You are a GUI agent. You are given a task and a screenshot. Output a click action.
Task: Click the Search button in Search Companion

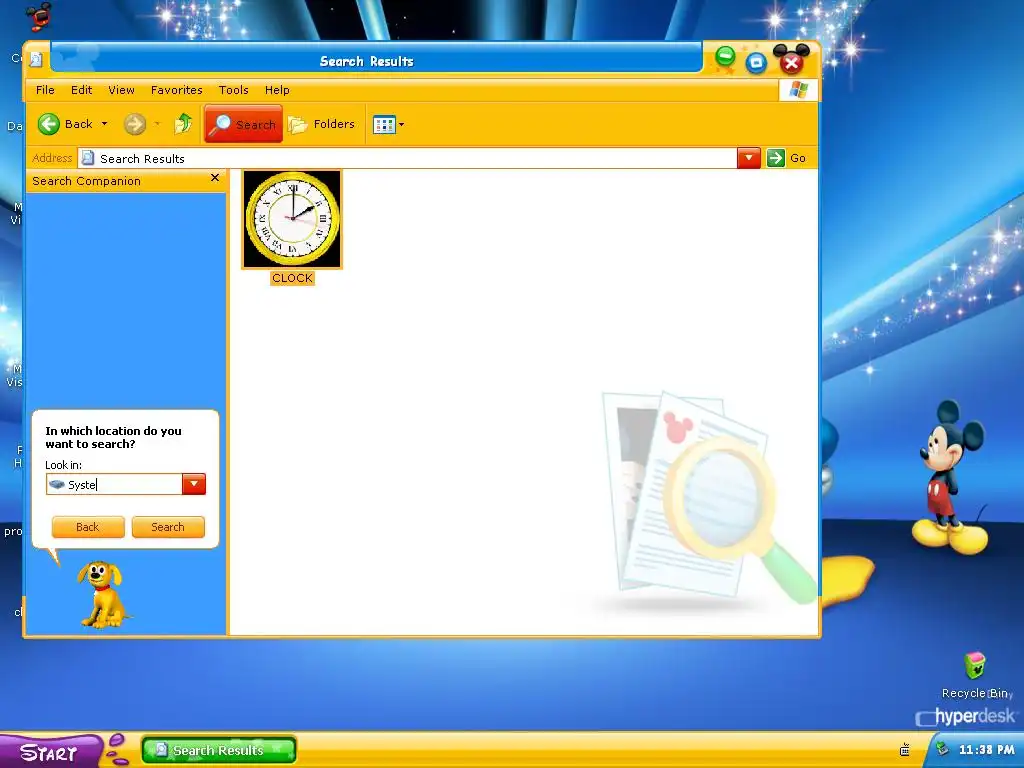coord(168,527)
